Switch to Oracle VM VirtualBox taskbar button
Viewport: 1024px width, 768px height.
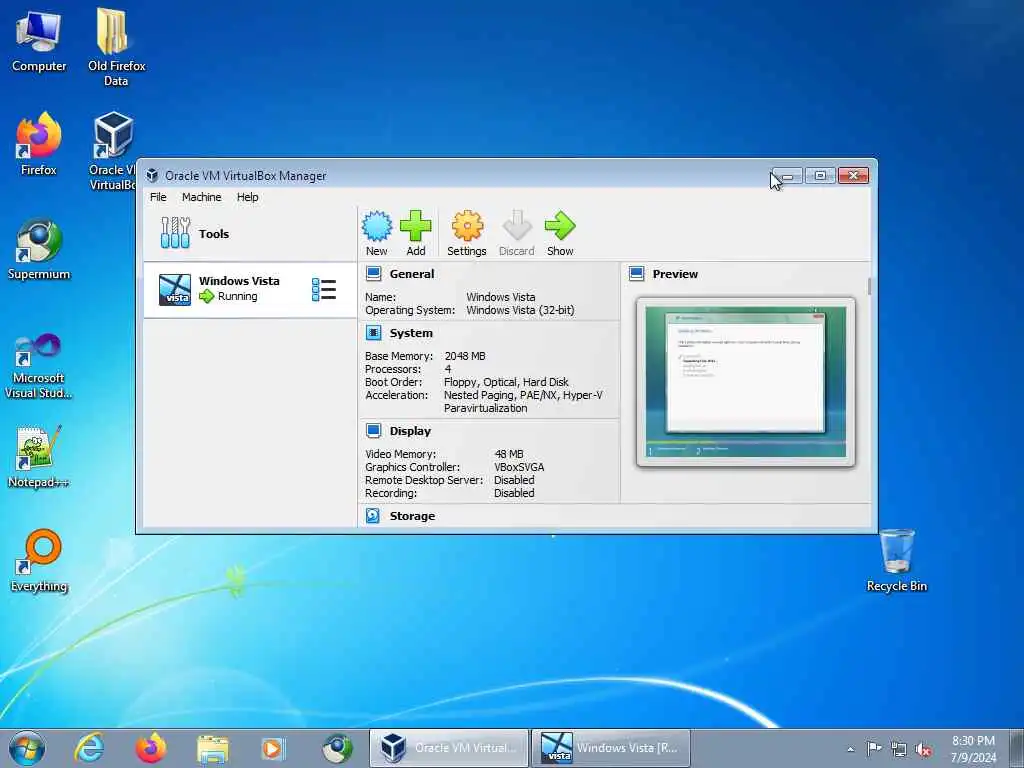pyautogui.click(x=449, y=748)
